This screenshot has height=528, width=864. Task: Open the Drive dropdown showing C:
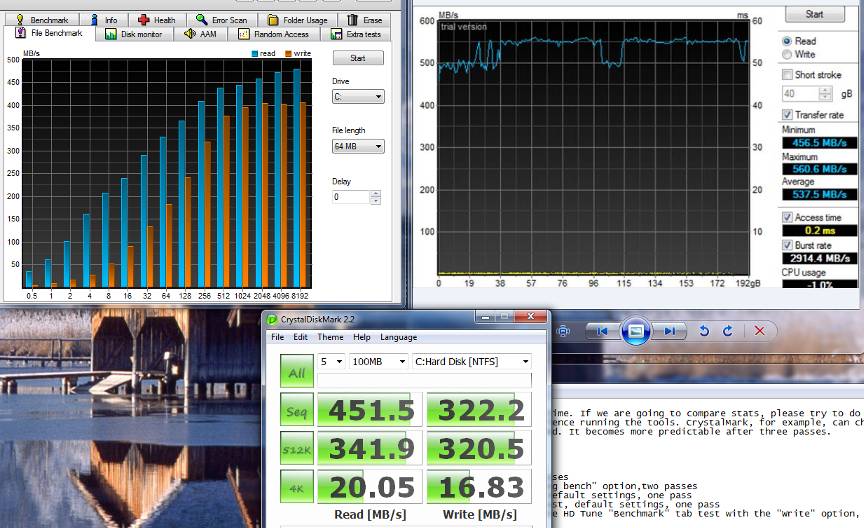(x=358, y=96)
